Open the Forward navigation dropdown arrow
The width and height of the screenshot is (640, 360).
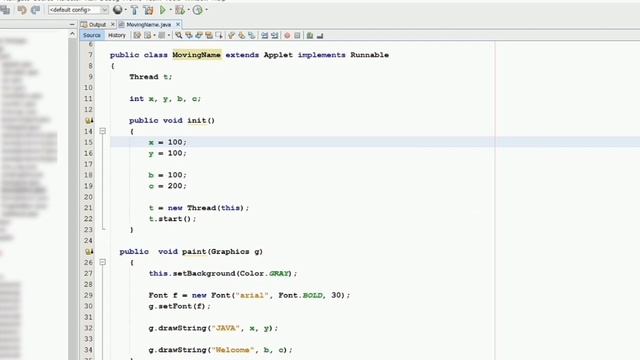[x=169, y=36]
